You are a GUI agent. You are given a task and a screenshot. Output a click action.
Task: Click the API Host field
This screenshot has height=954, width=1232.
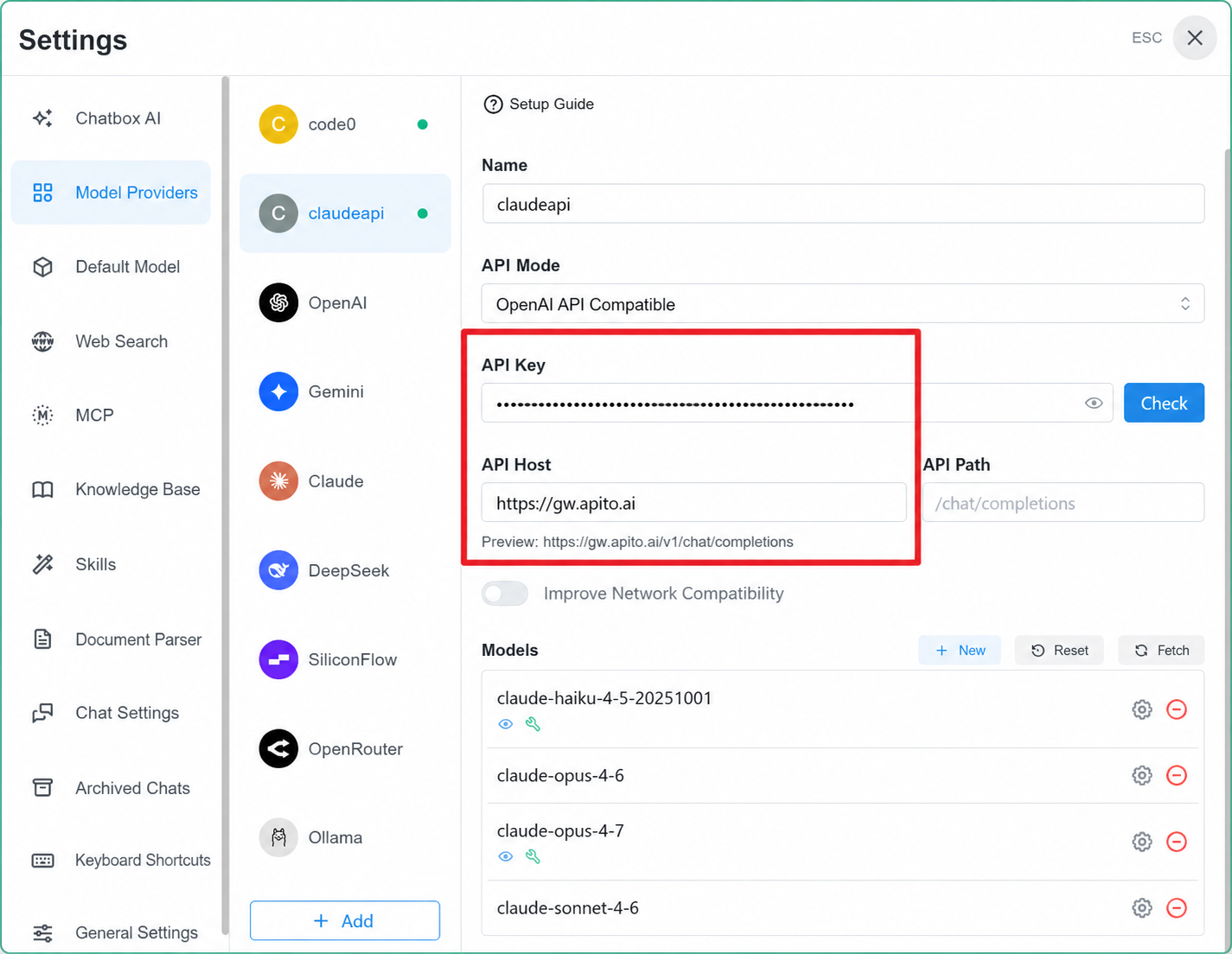pyautogui.click(x=694, y=502)
